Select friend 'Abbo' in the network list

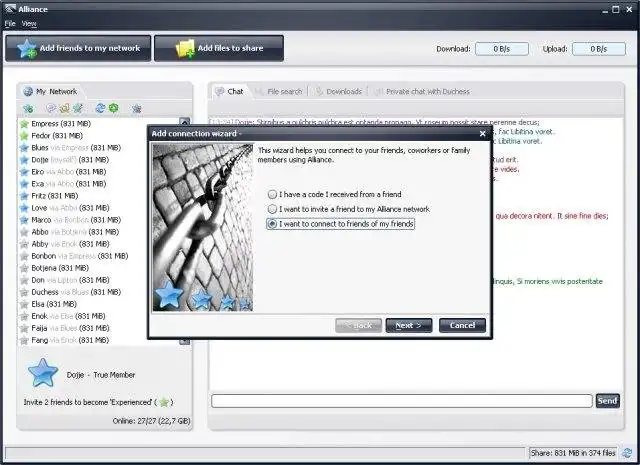[70, 232]
